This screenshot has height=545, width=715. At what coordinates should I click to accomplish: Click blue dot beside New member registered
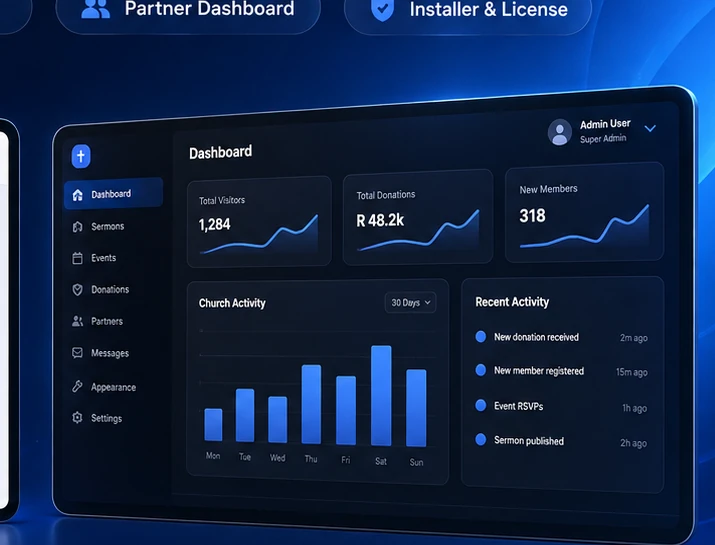pyautogui.click(x=481, y=370)
